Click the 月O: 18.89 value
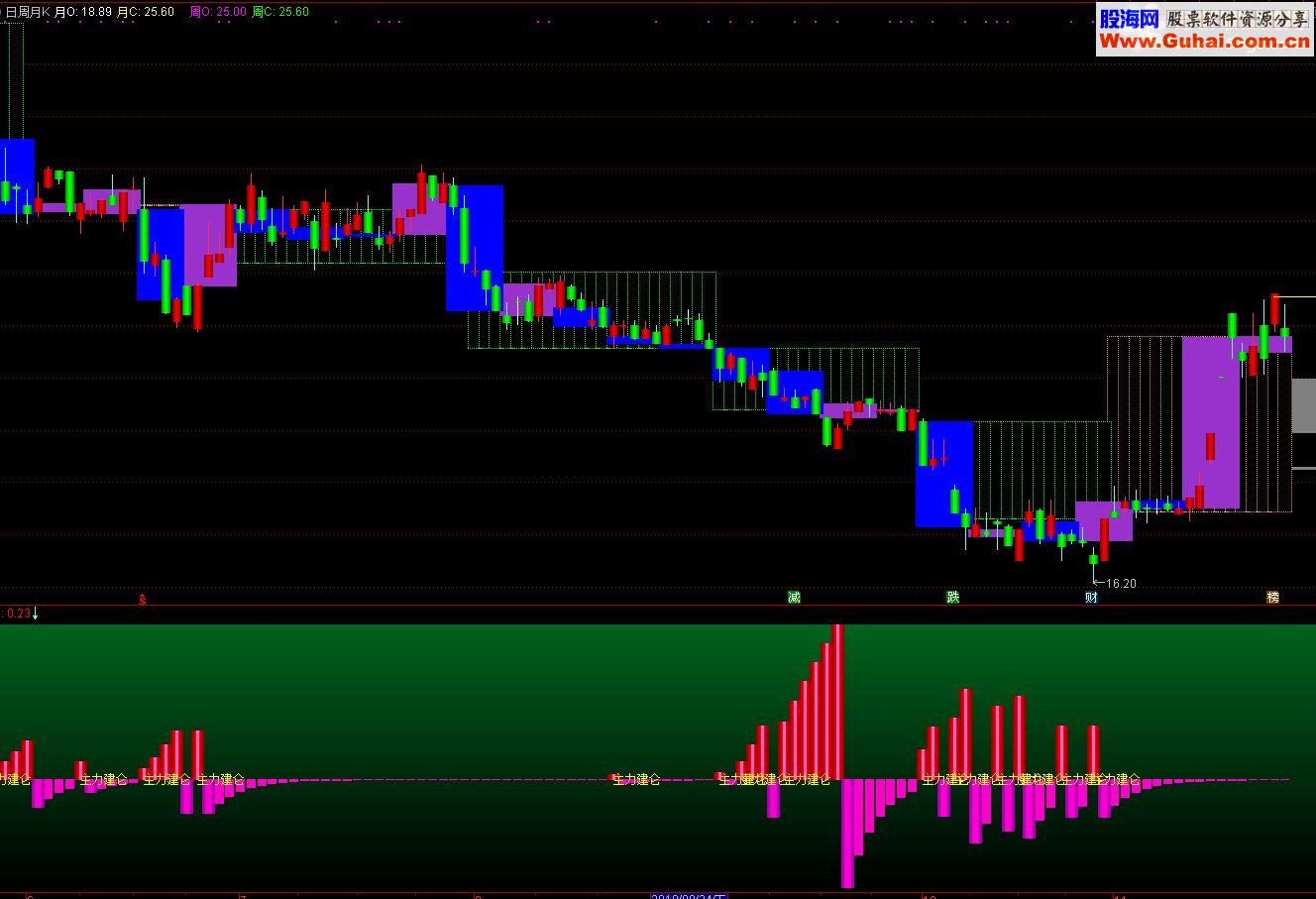The image size is (1316, 899). [x=82, y=12]
